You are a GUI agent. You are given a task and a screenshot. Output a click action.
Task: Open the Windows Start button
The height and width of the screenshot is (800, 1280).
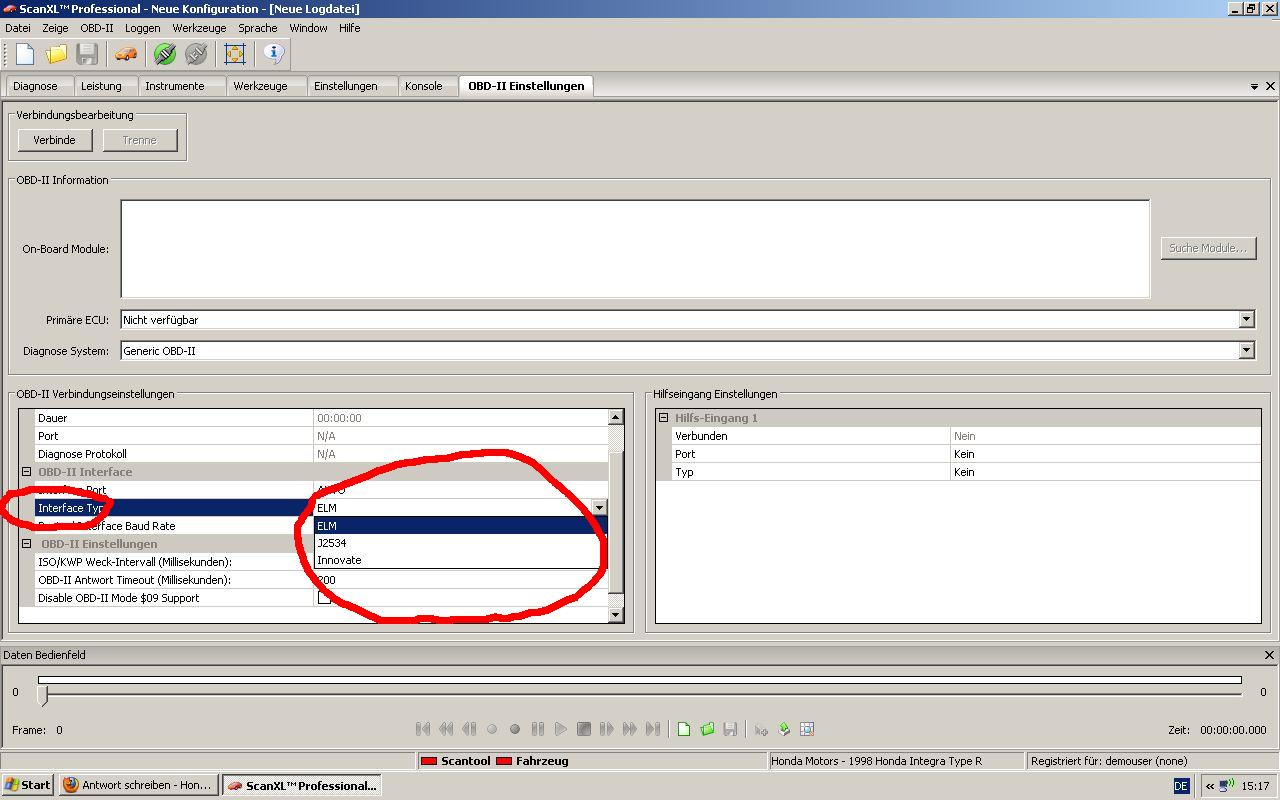click(27, 785)
